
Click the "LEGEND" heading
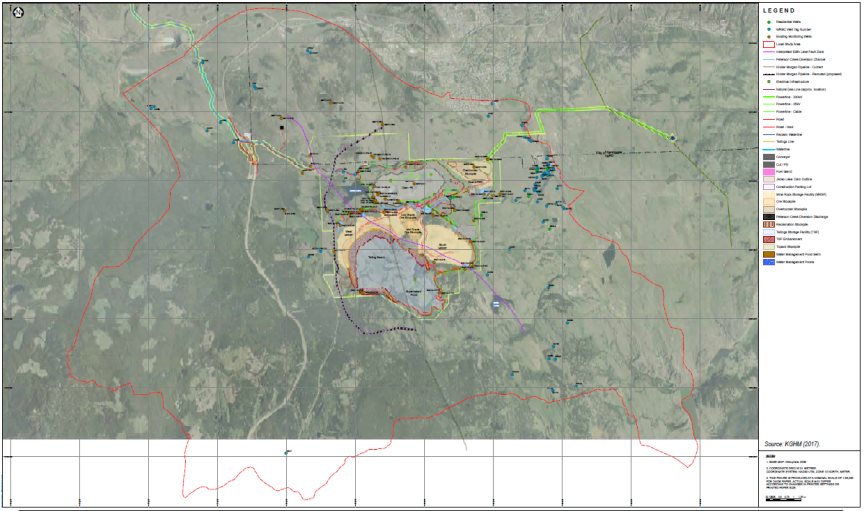[779, 10]
